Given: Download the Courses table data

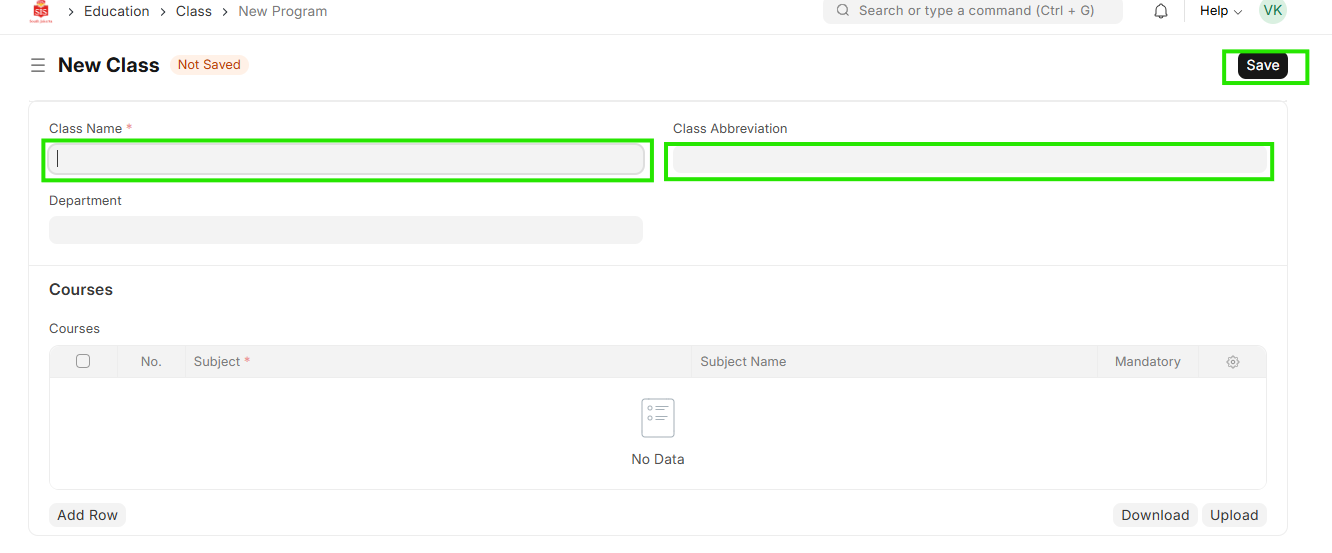Looking at the screenshot, I should point(1155,515).
